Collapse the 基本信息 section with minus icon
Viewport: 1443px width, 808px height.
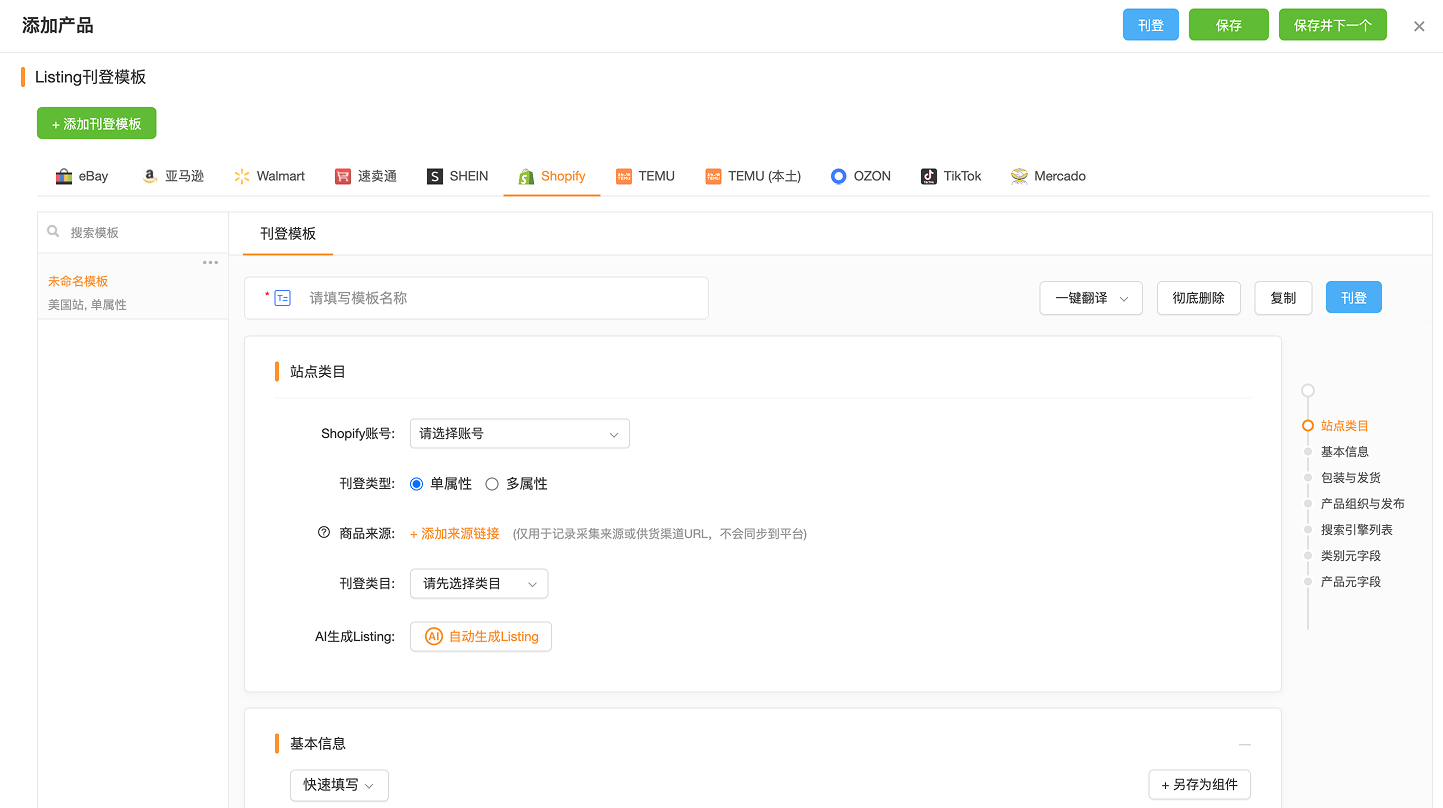1244,744
